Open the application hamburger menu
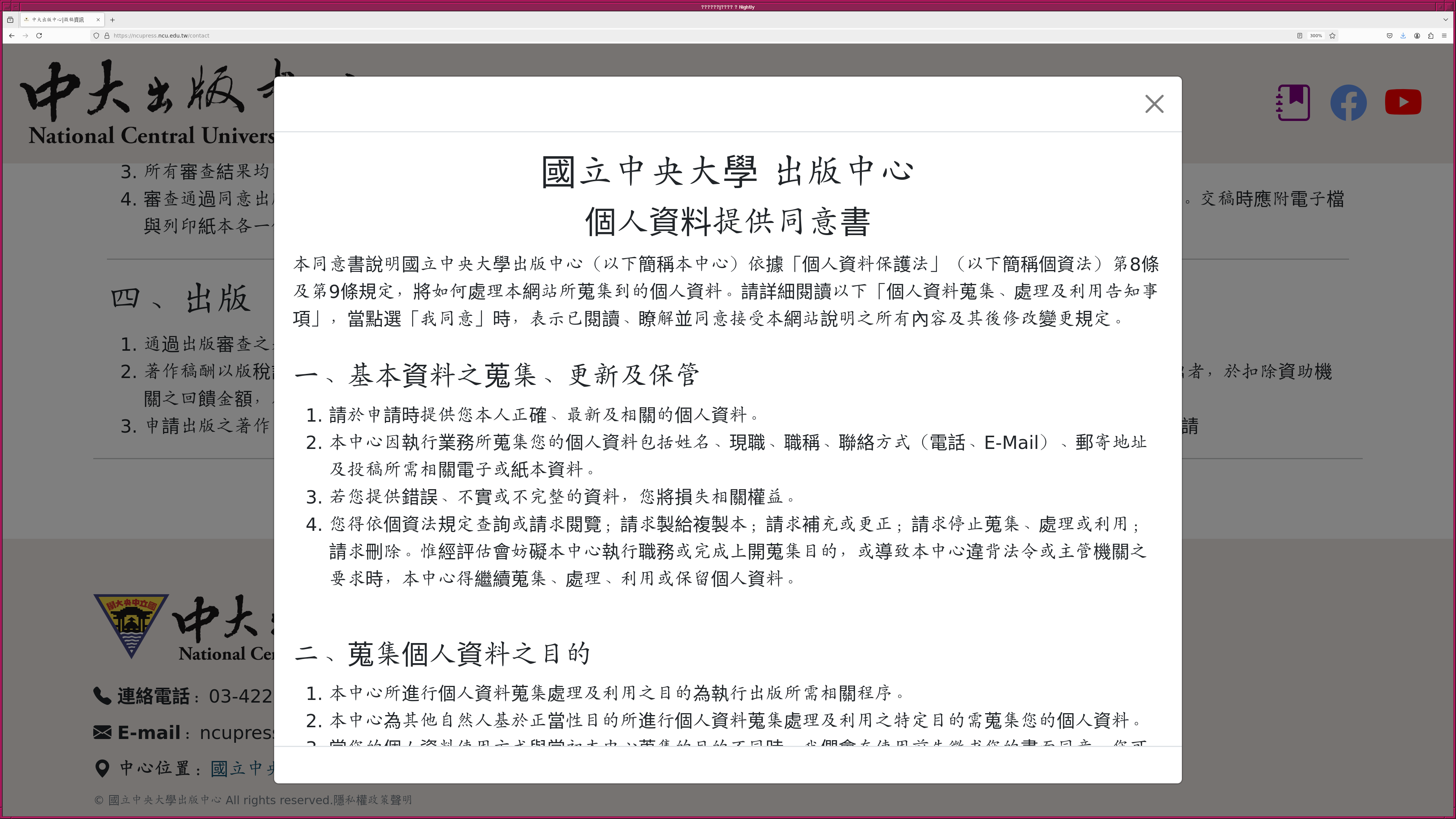This screenshot has height=819, width=1456. click(x=1444, y=36)
